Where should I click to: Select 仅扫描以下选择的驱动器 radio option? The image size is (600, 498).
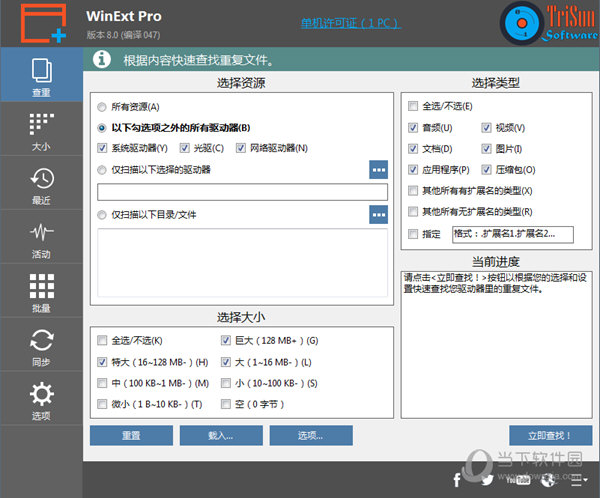(102, 170)
